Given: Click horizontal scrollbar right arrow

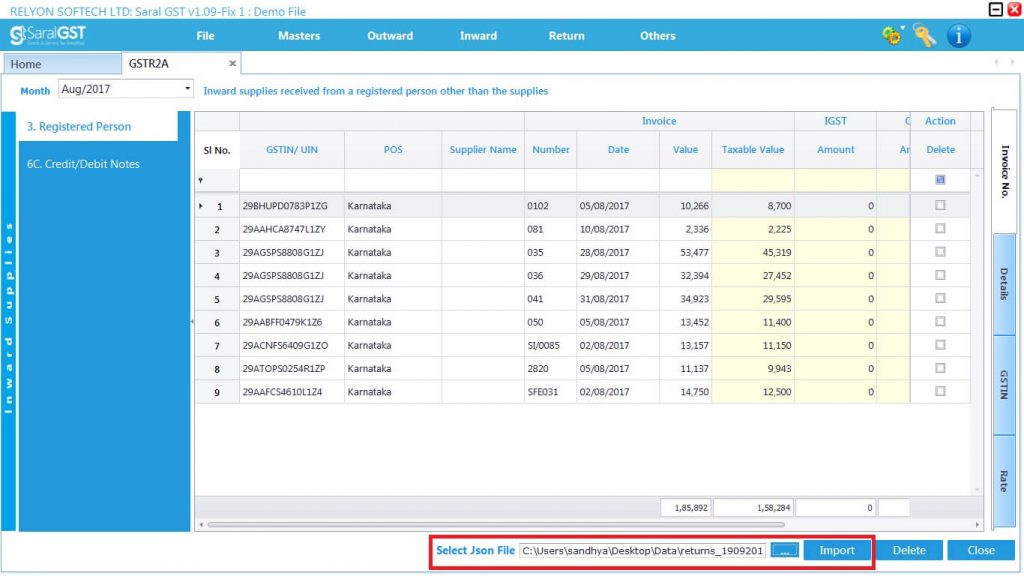Looking at the screenshot, I should [x=977, y=524].
